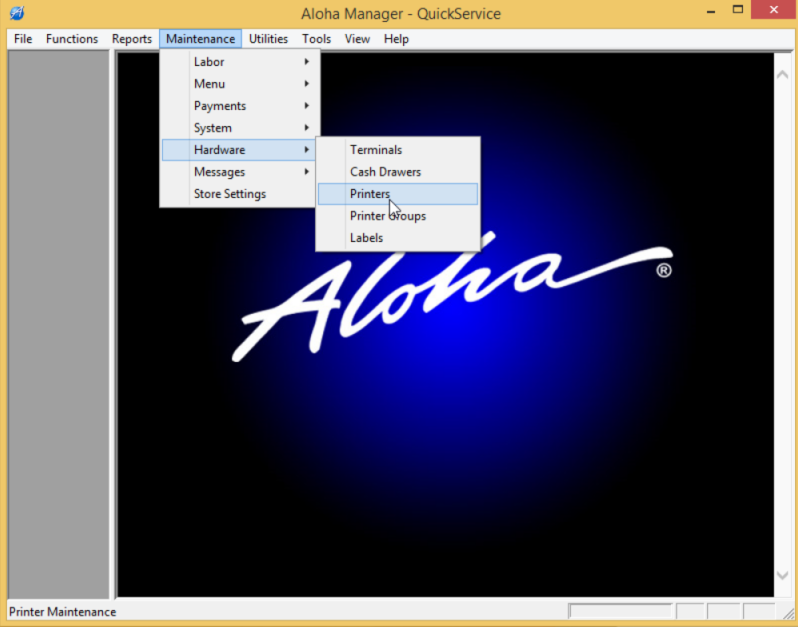Open the Reports menu
This screenshot has width=798, height=627.
coord(132,39)
